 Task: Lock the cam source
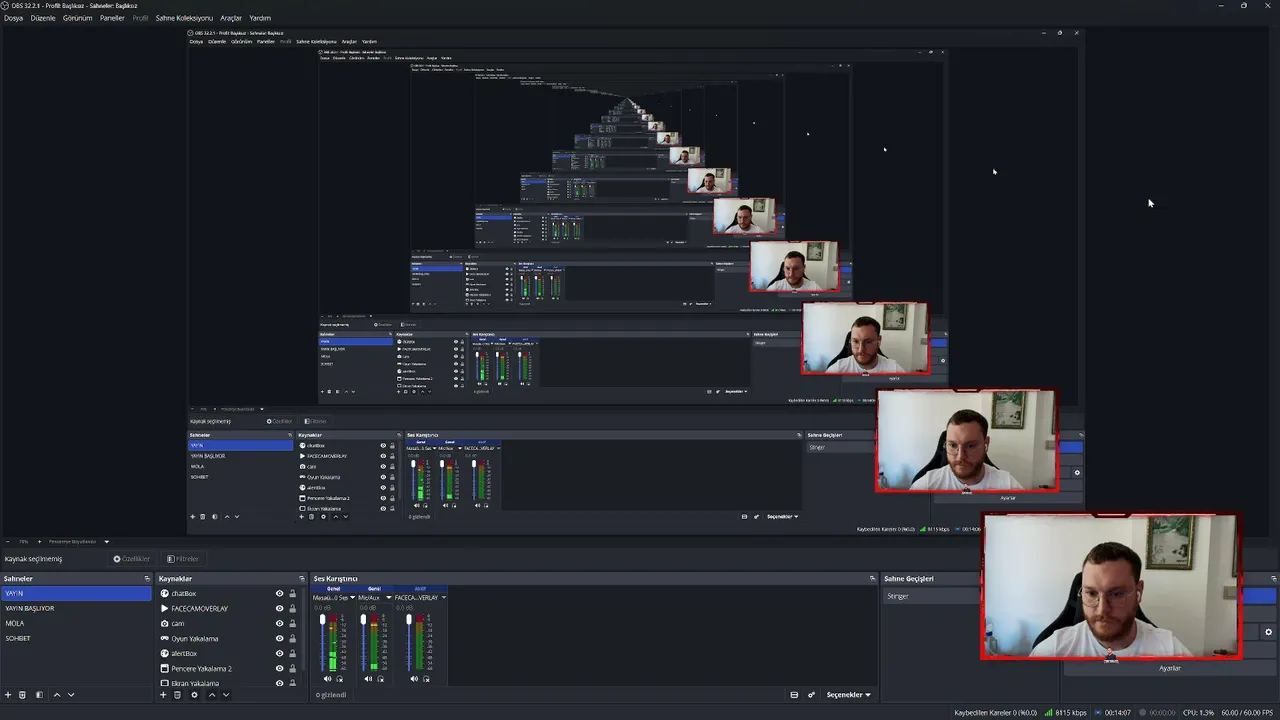(292, 623)
